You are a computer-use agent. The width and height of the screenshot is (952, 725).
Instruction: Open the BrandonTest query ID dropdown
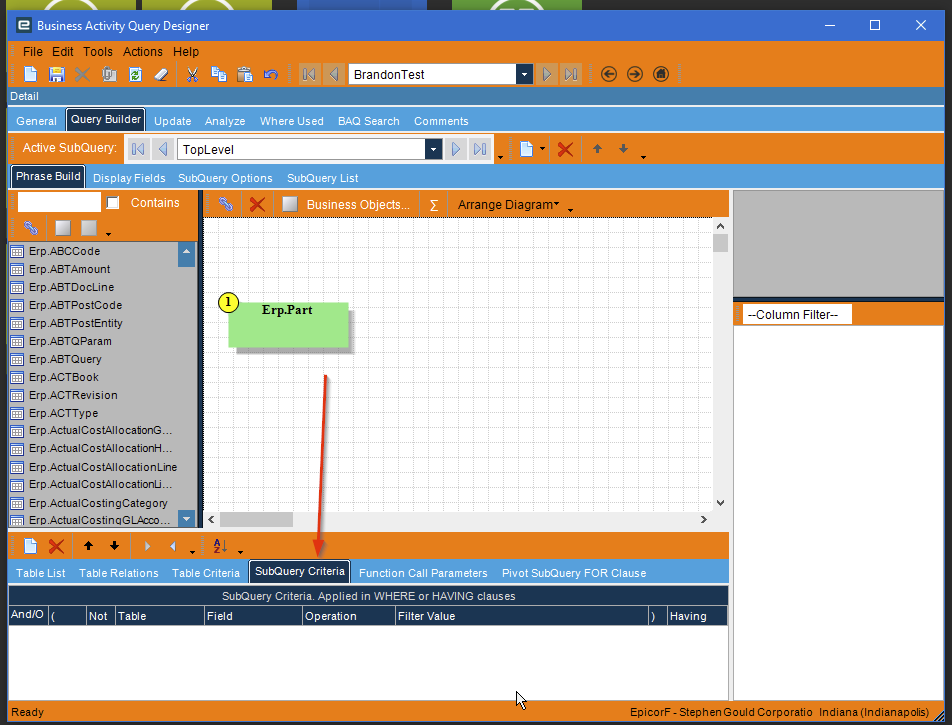point(525,75)
